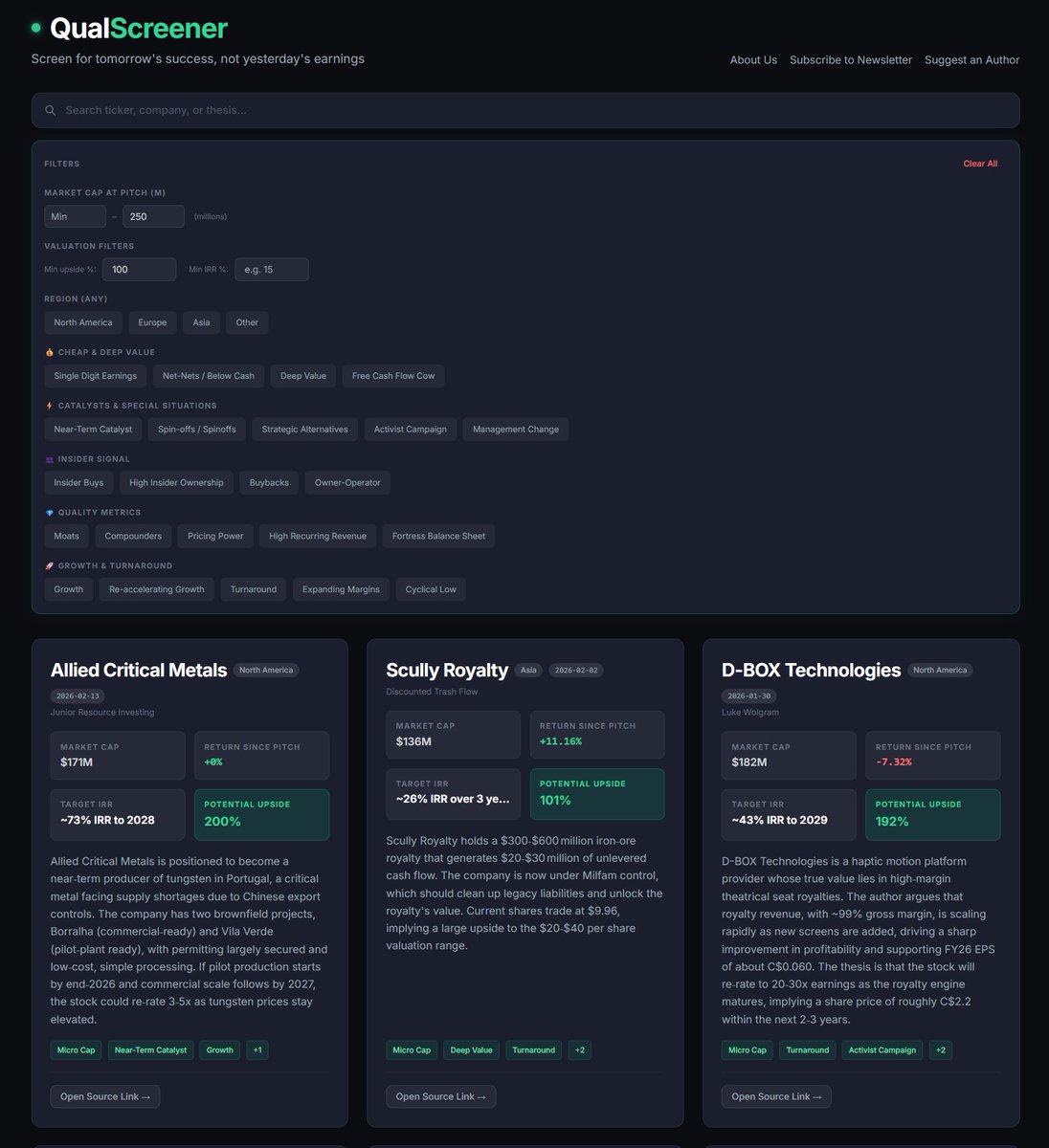Click the Min upside % field
The image size is (1049, 1148).
click(x=139, y=270)
